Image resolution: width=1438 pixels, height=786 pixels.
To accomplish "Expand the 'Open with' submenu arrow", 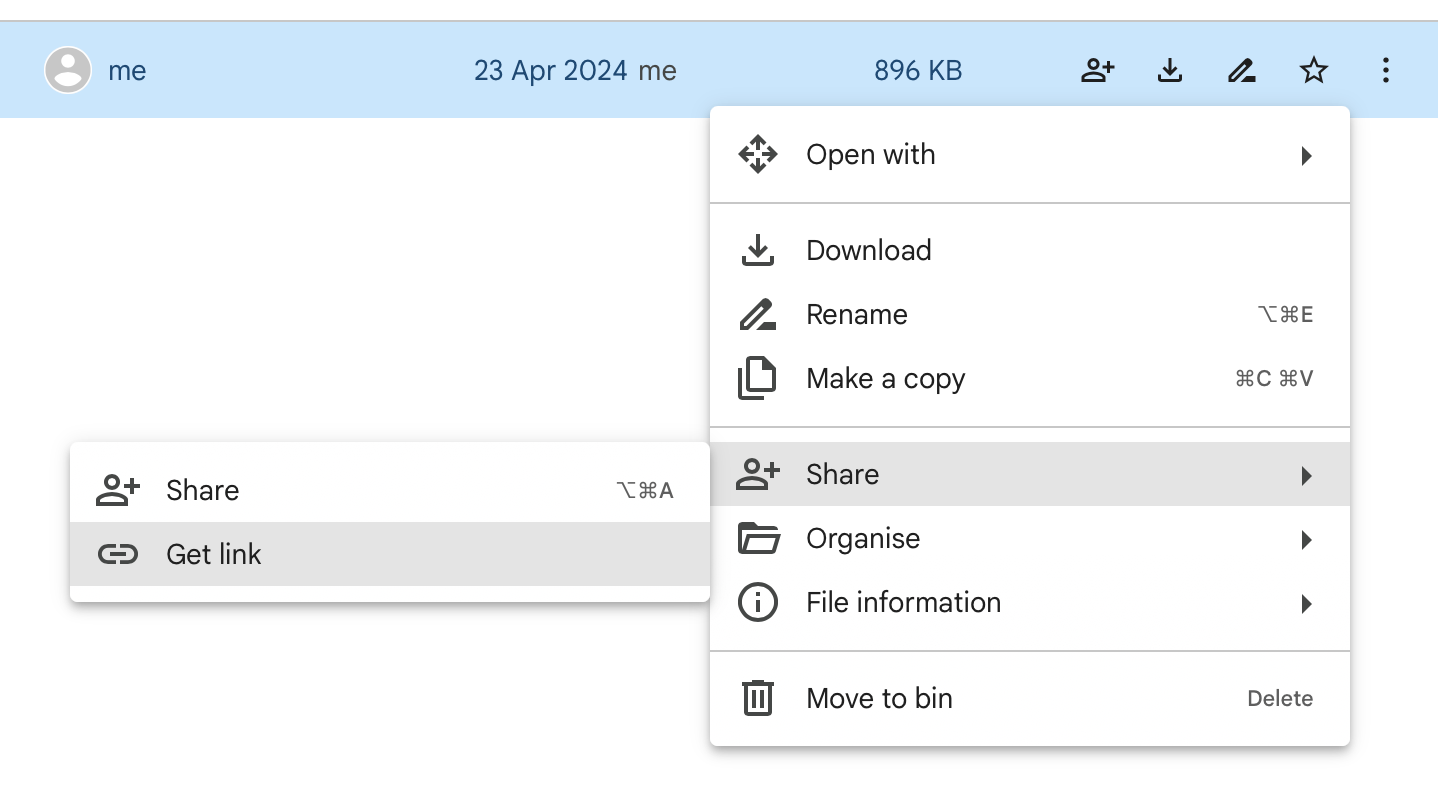I will [1306, 155].
